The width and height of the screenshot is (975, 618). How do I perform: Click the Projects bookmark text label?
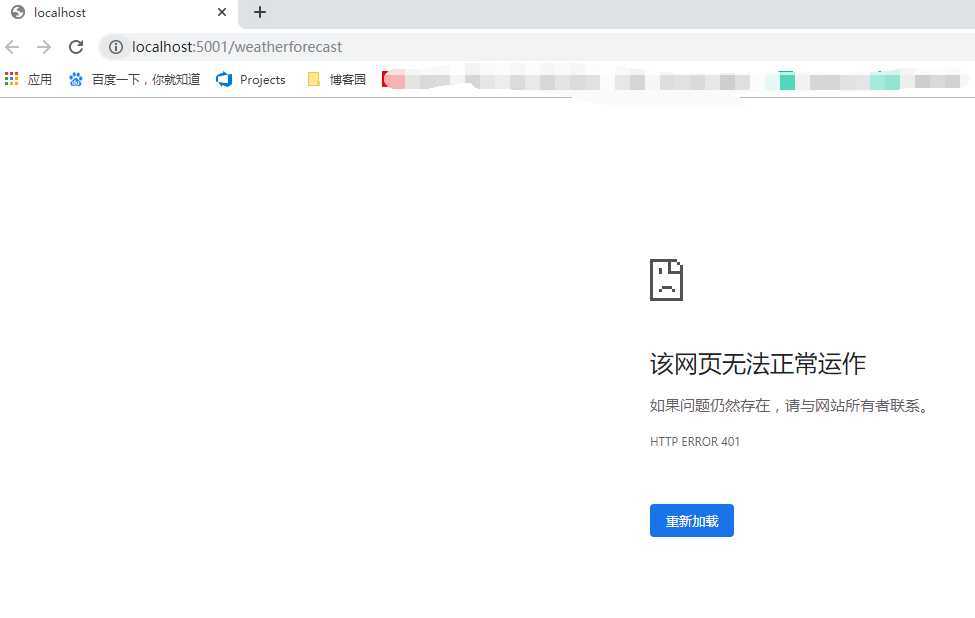coord(262,79)
